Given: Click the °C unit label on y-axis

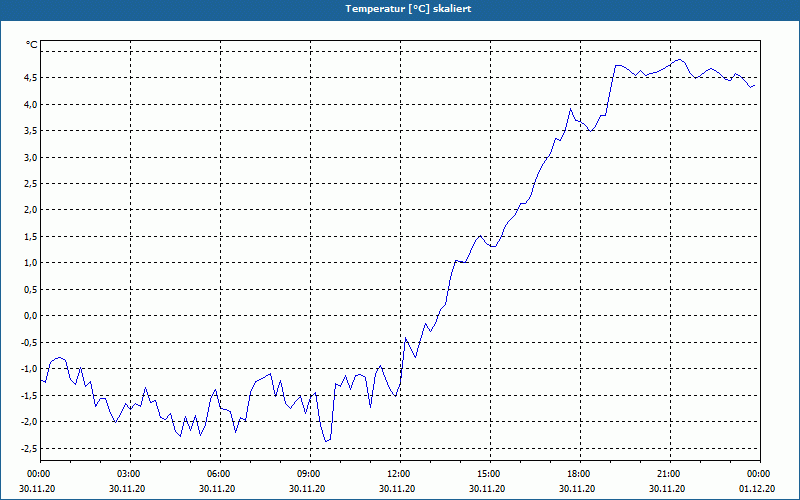Looking at the screenshot, I should tap(32, 45).
